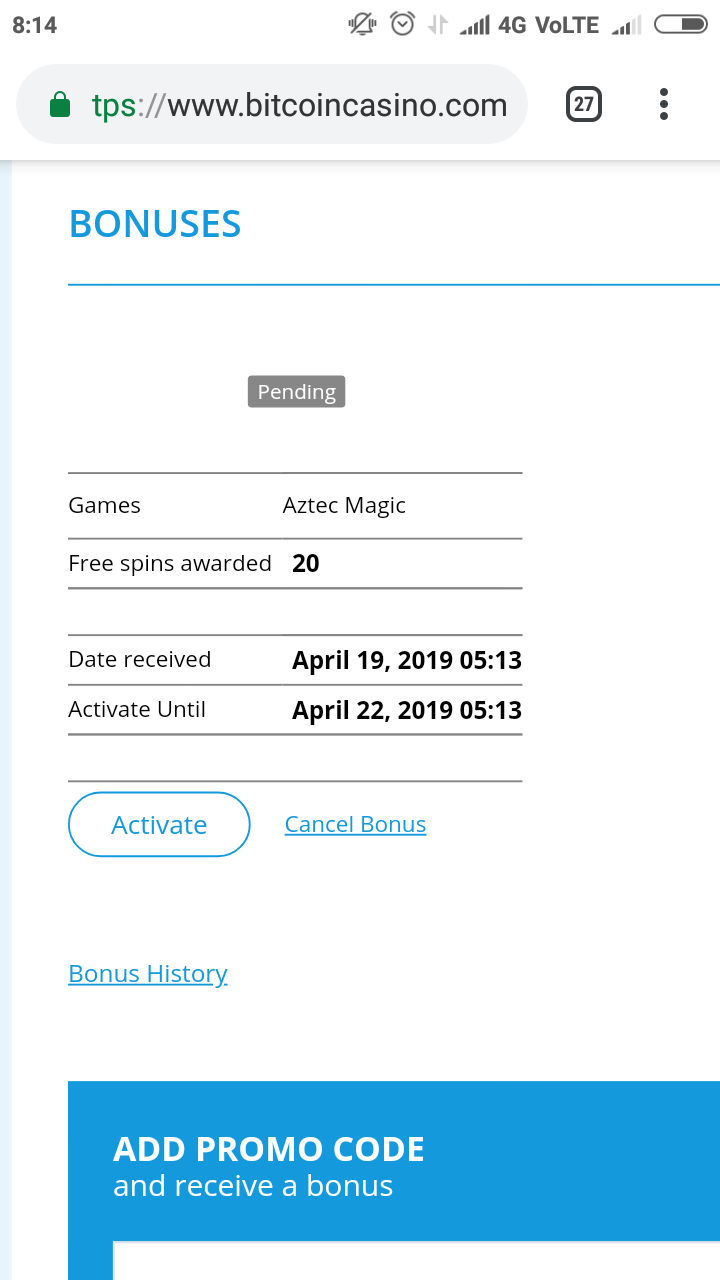Click the Cancel Bonus link

click(355, 825)
